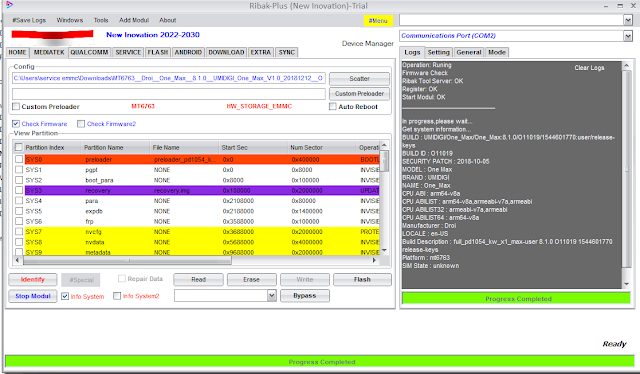Toggle the select-all partition header checkbox
Image resolution: width=640 pixels, height=374 pixels.
[x=19, y=147]
